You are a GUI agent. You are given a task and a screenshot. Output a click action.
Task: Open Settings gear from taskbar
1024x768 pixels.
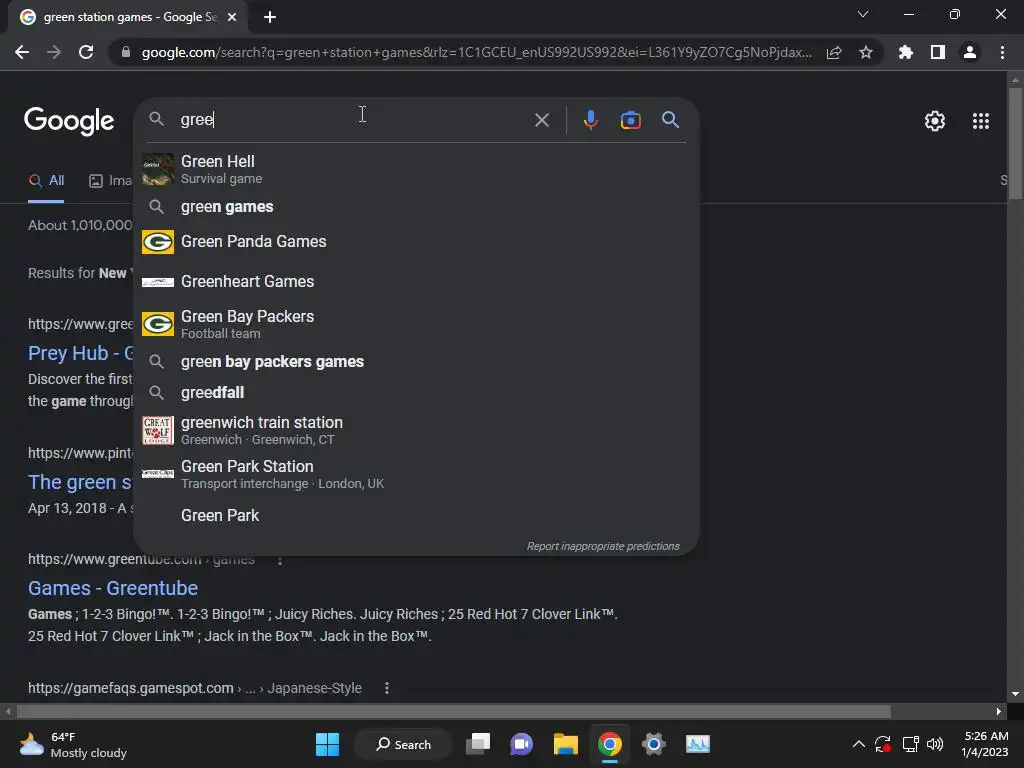click(653, 744)
